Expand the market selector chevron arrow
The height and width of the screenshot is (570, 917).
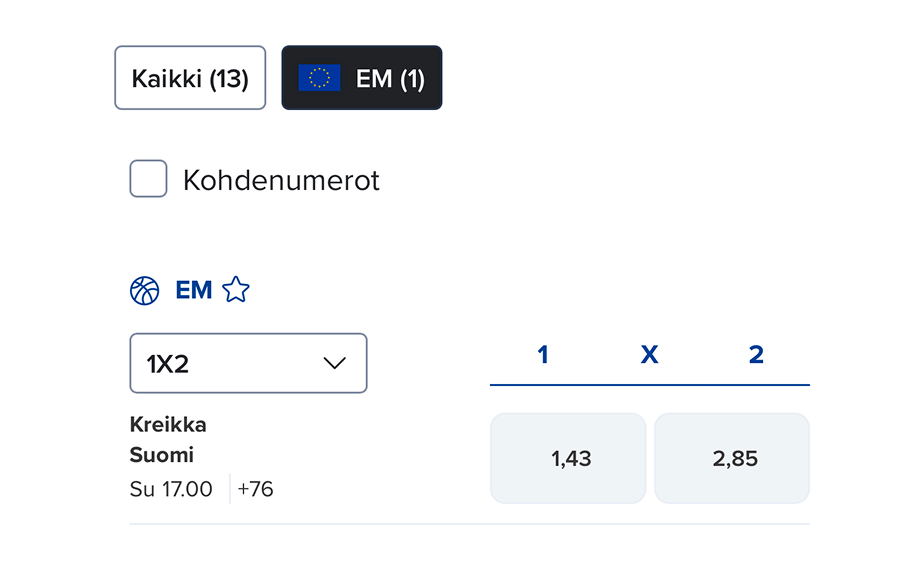point(335,363)
